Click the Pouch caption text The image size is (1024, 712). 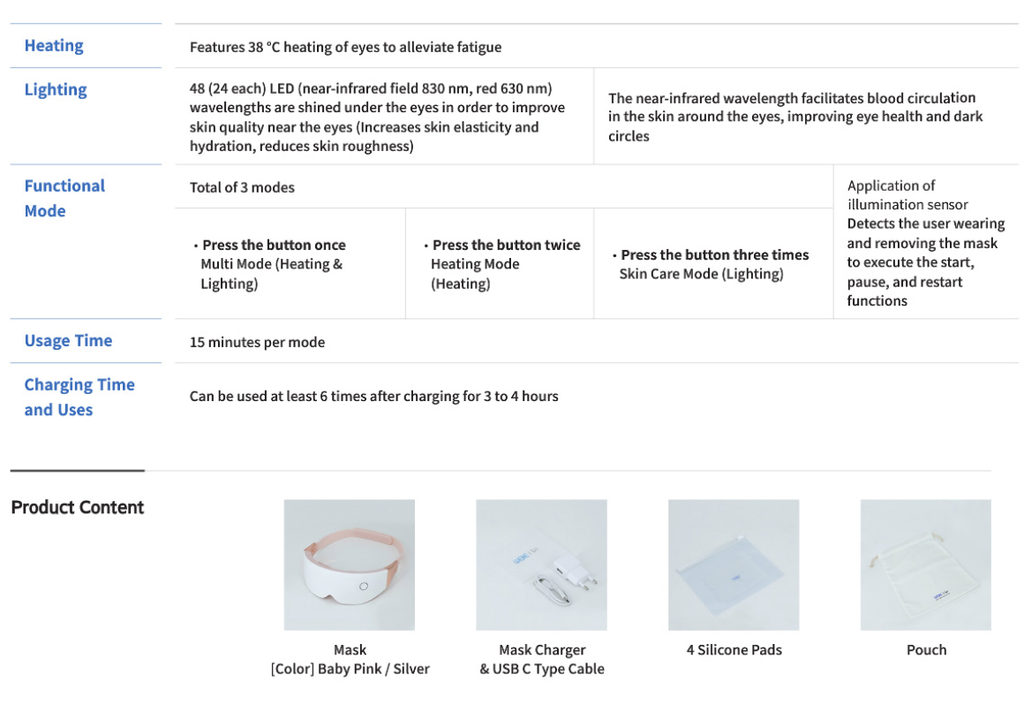click(926, 650)
